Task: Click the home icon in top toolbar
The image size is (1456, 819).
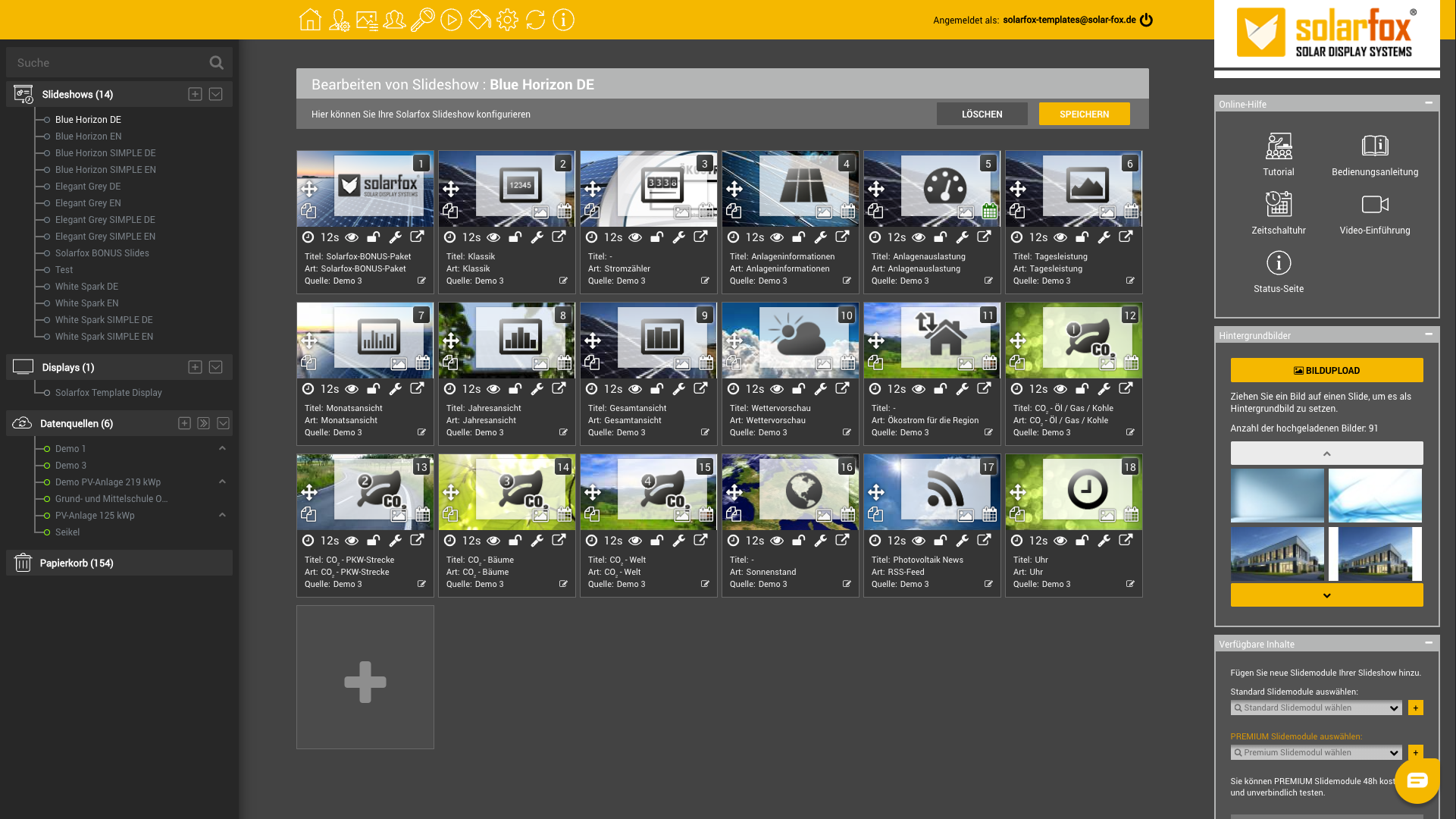Action: tap(309, 20)
